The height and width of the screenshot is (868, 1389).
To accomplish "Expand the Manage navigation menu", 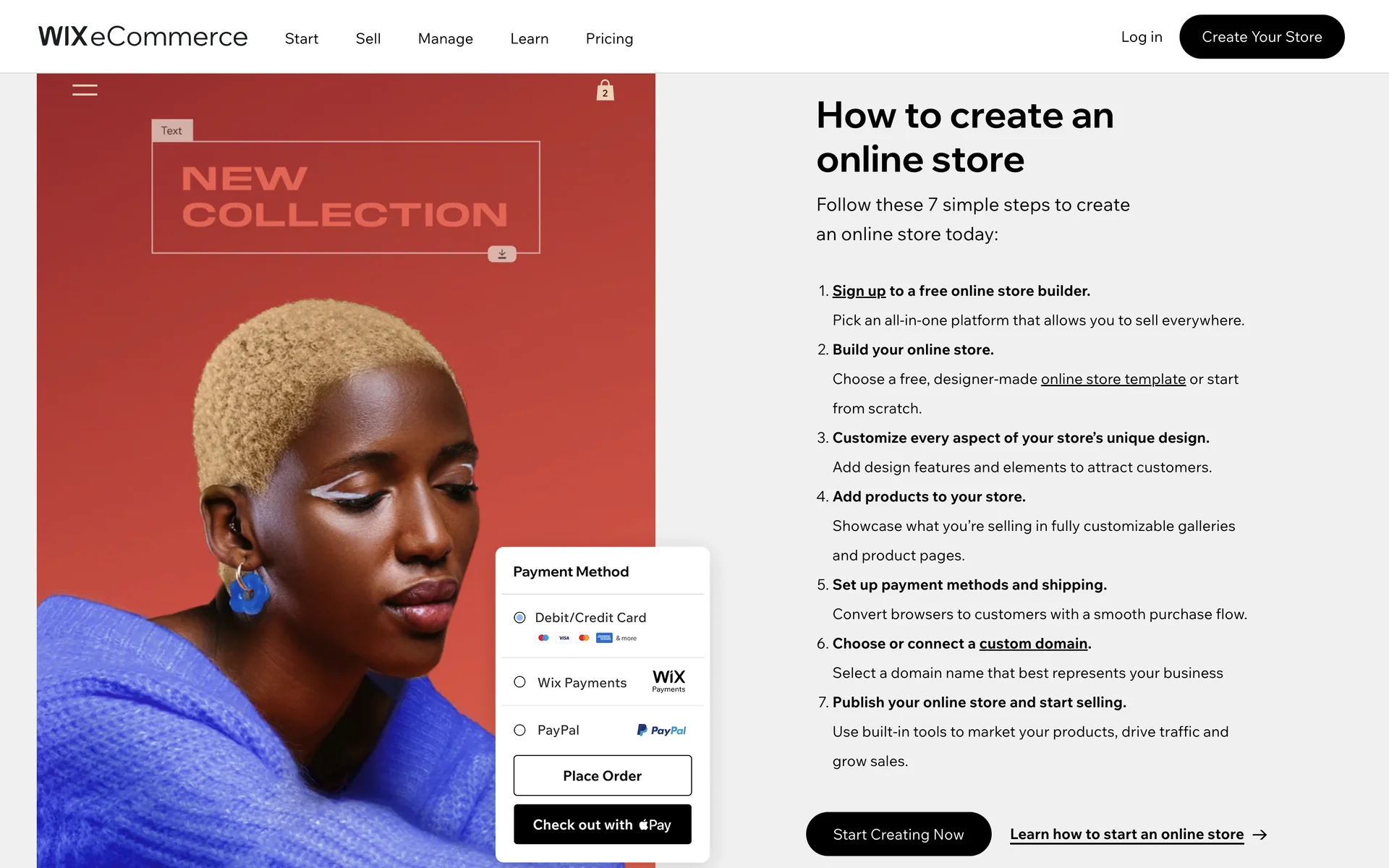I will pyautogui.click(x=446, y=38).
